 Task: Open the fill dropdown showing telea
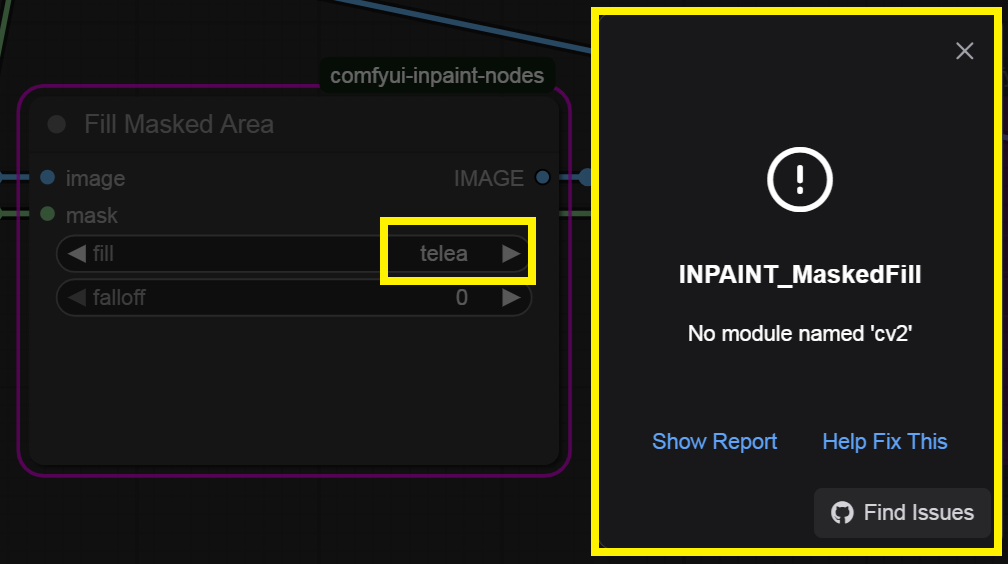click(x=443, y=254)
